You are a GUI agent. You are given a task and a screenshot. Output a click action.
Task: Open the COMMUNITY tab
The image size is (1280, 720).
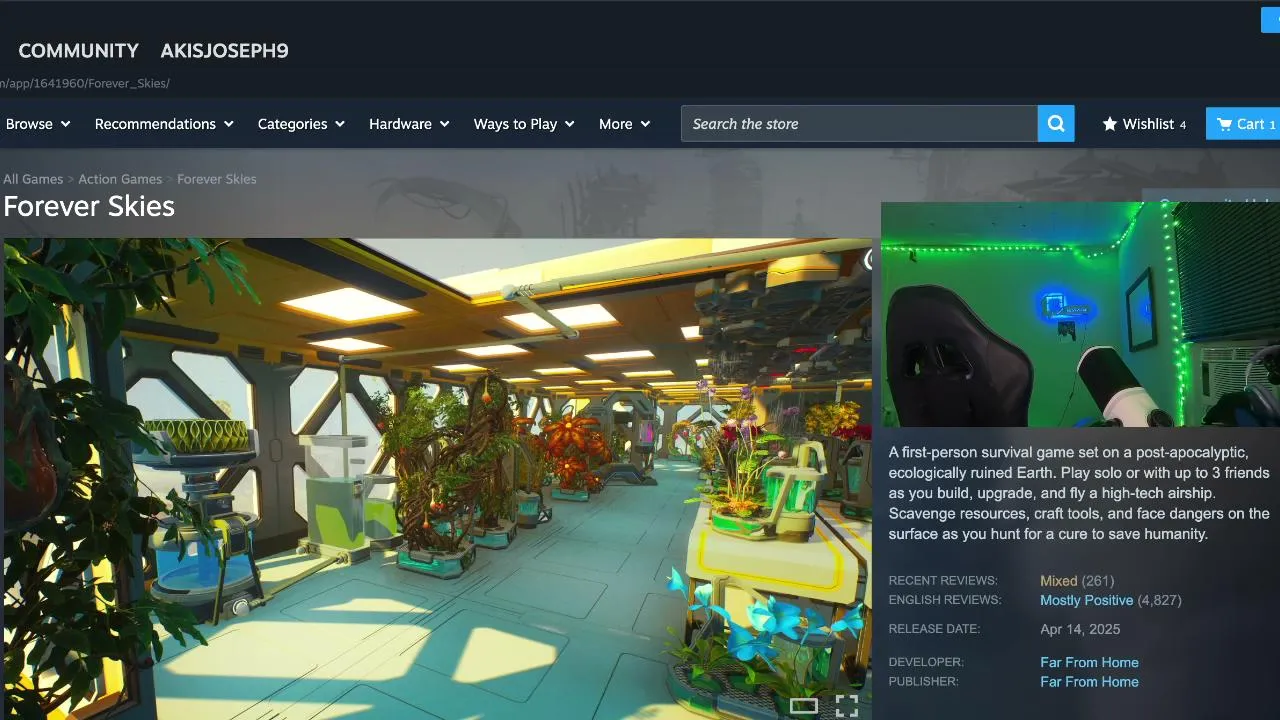[79, 51]
